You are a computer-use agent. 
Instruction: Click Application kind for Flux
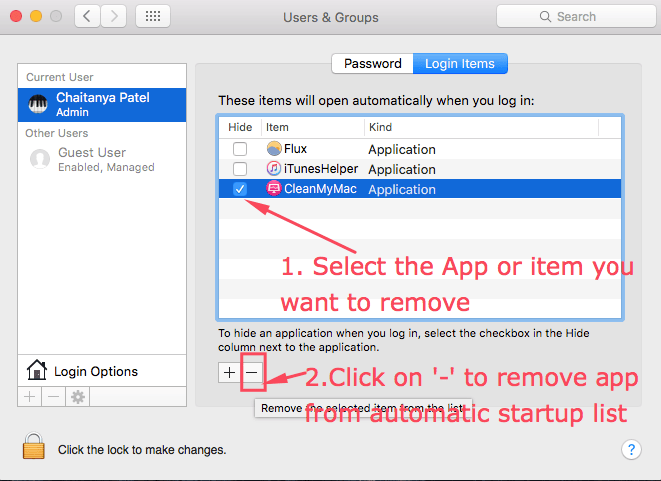point(402,150)
